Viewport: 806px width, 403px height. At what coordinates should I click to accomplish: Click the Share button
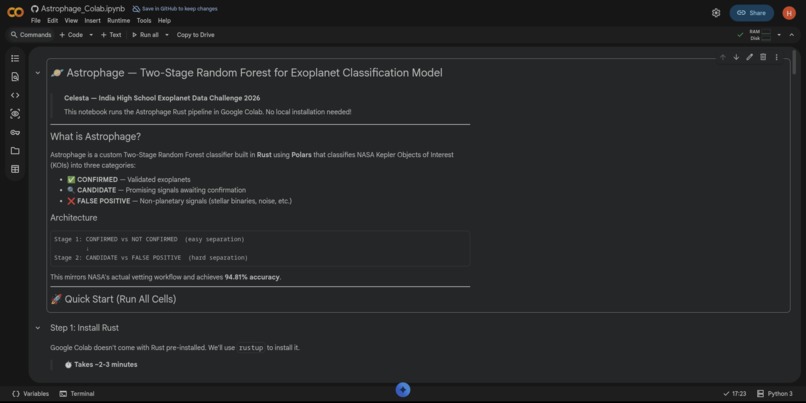pos(752,13)
